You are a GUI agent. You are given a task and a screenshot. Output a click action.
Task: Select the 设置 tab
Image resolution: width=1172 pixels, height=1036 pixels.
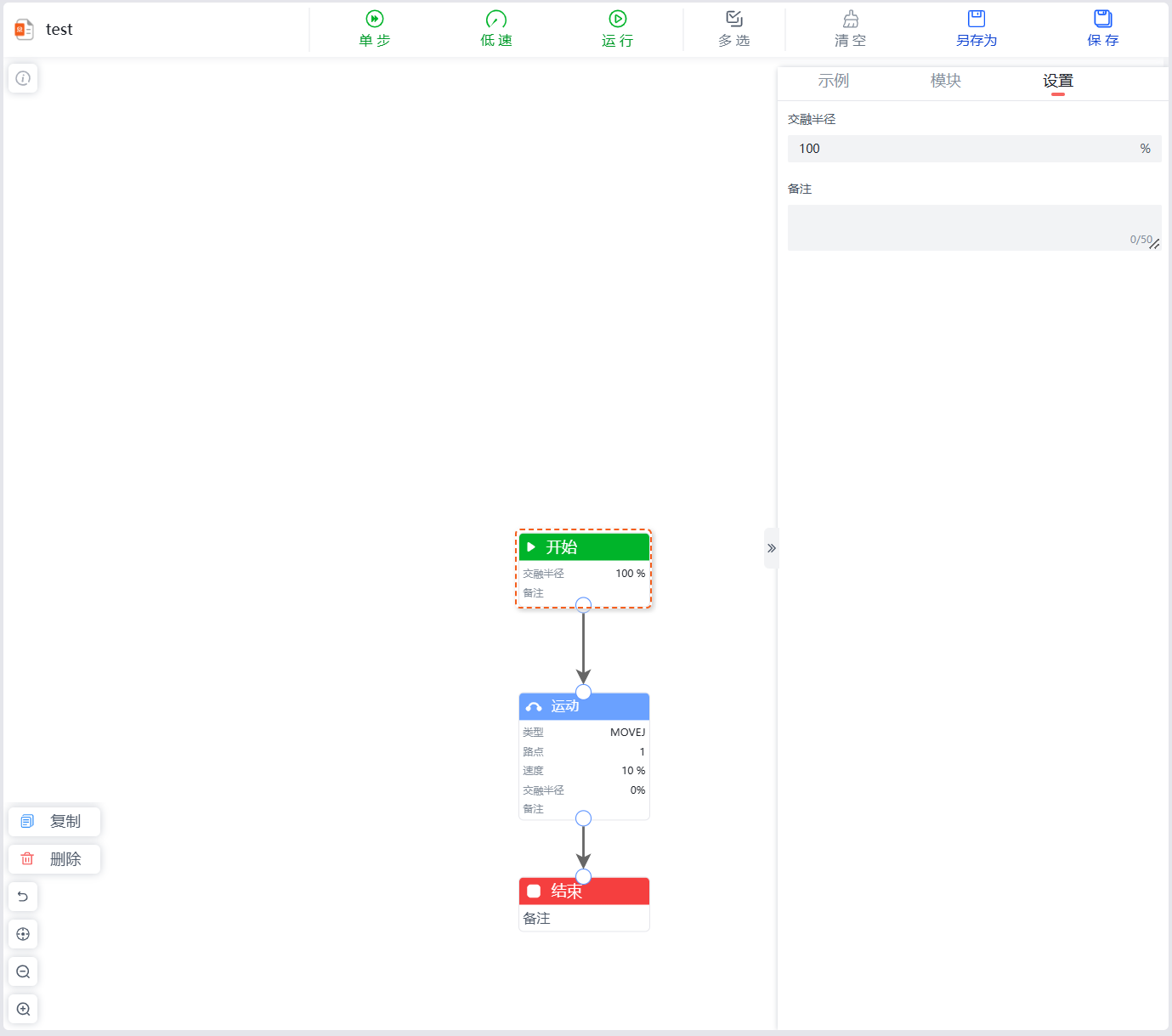tap(1057, 81)
